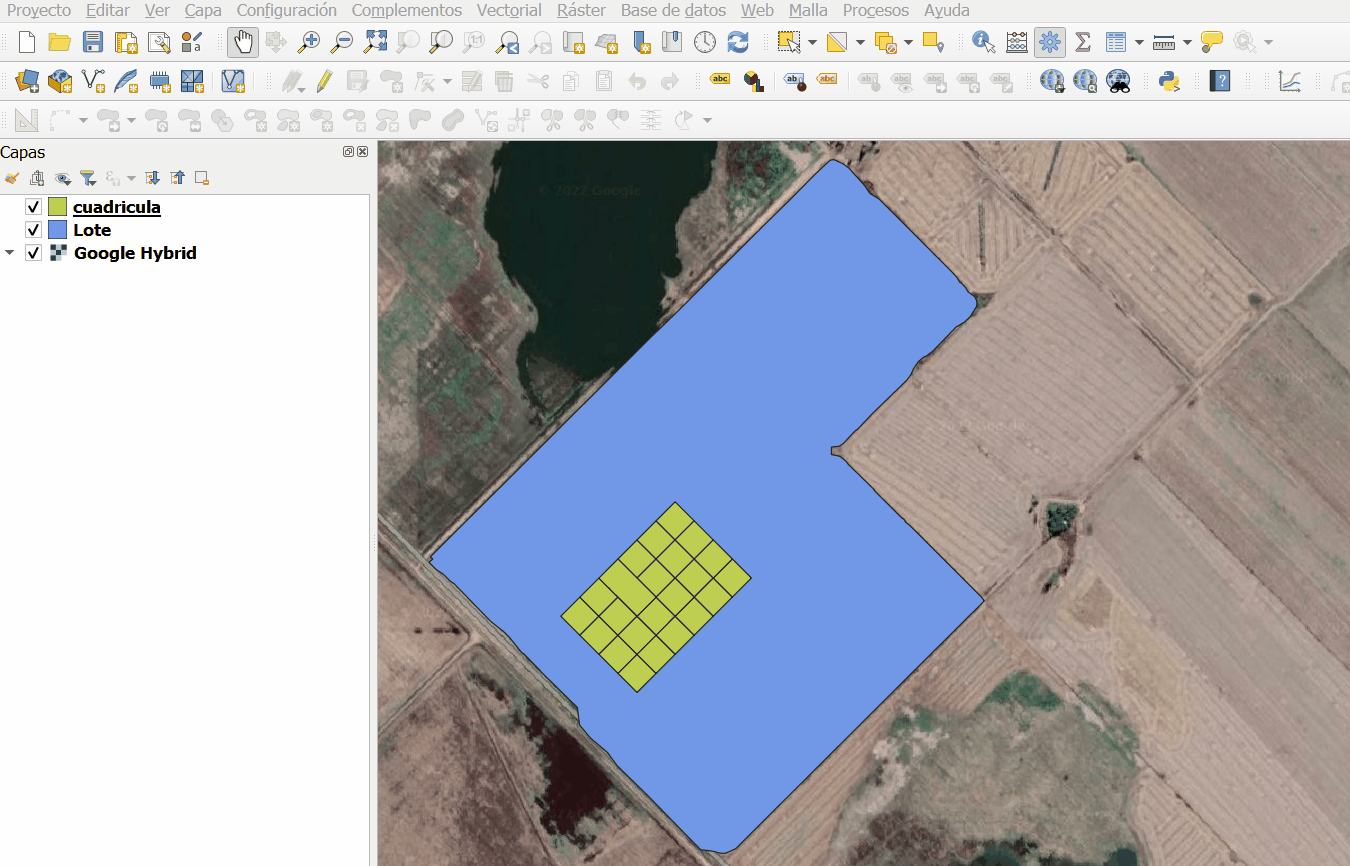Click the Add Group icon in Capas panel
Viewport: 1350px width, 866px height.
[37, 178]
